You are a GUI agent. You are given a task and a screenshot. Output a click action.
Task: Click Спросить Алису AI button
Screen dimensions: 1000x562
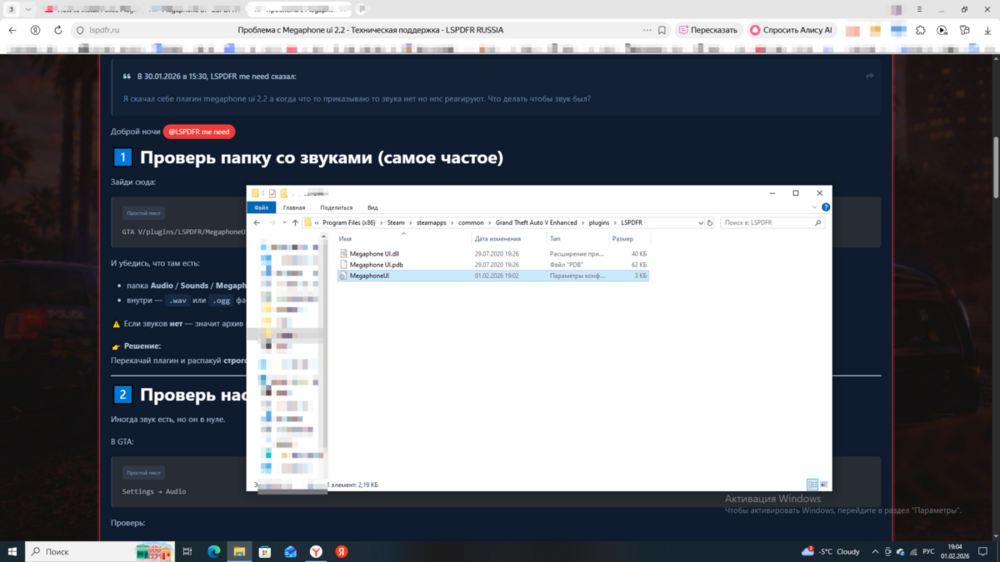point(791,30)
